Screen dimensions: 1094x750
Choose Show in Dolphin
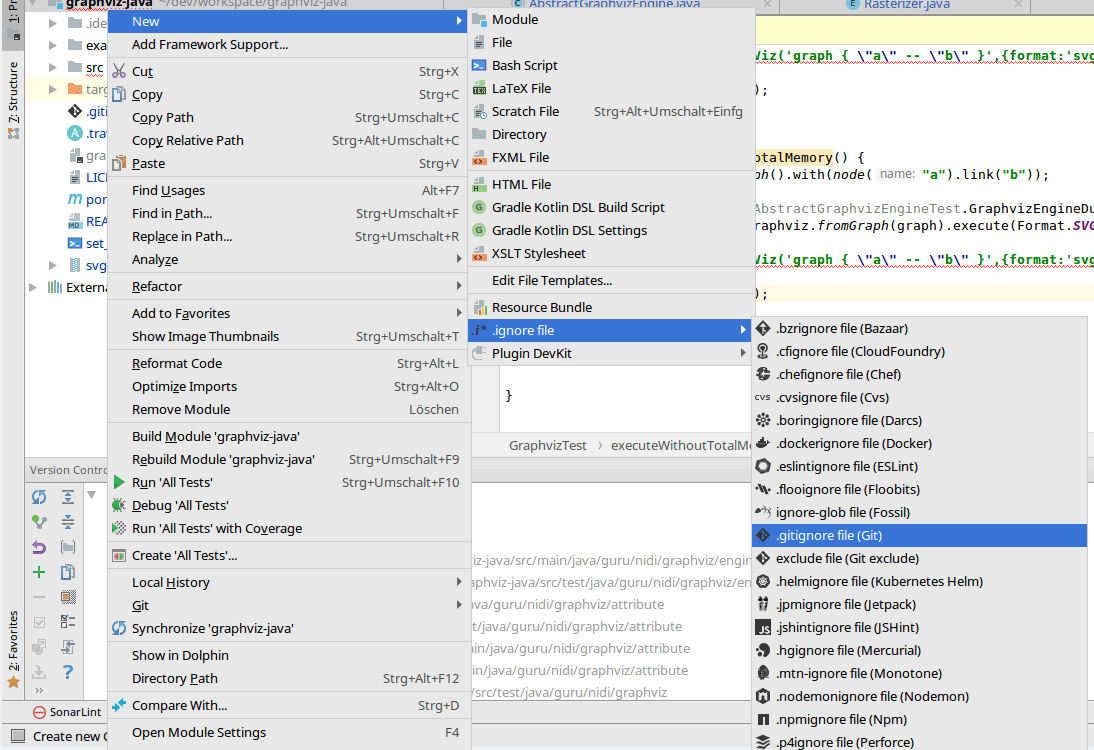(289, 655)
